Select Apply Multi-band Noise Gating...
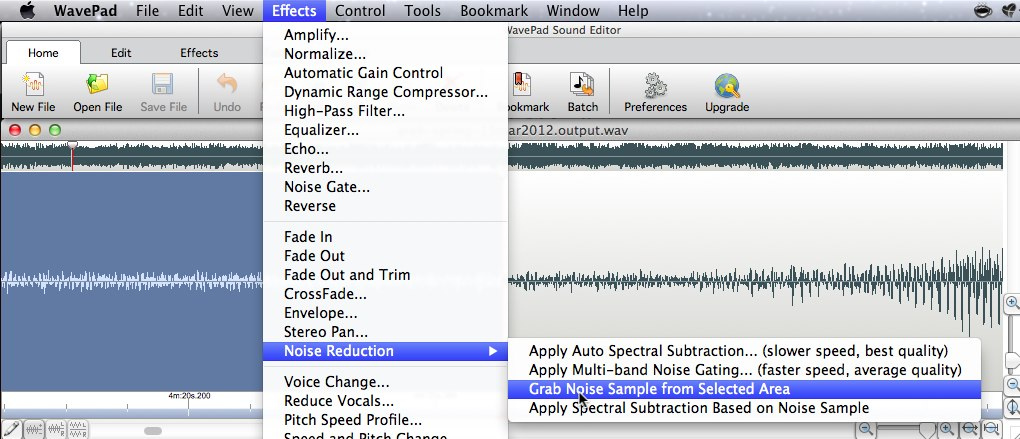The height and width of the screenshot is (439, 1020). [x=744, y=370]
